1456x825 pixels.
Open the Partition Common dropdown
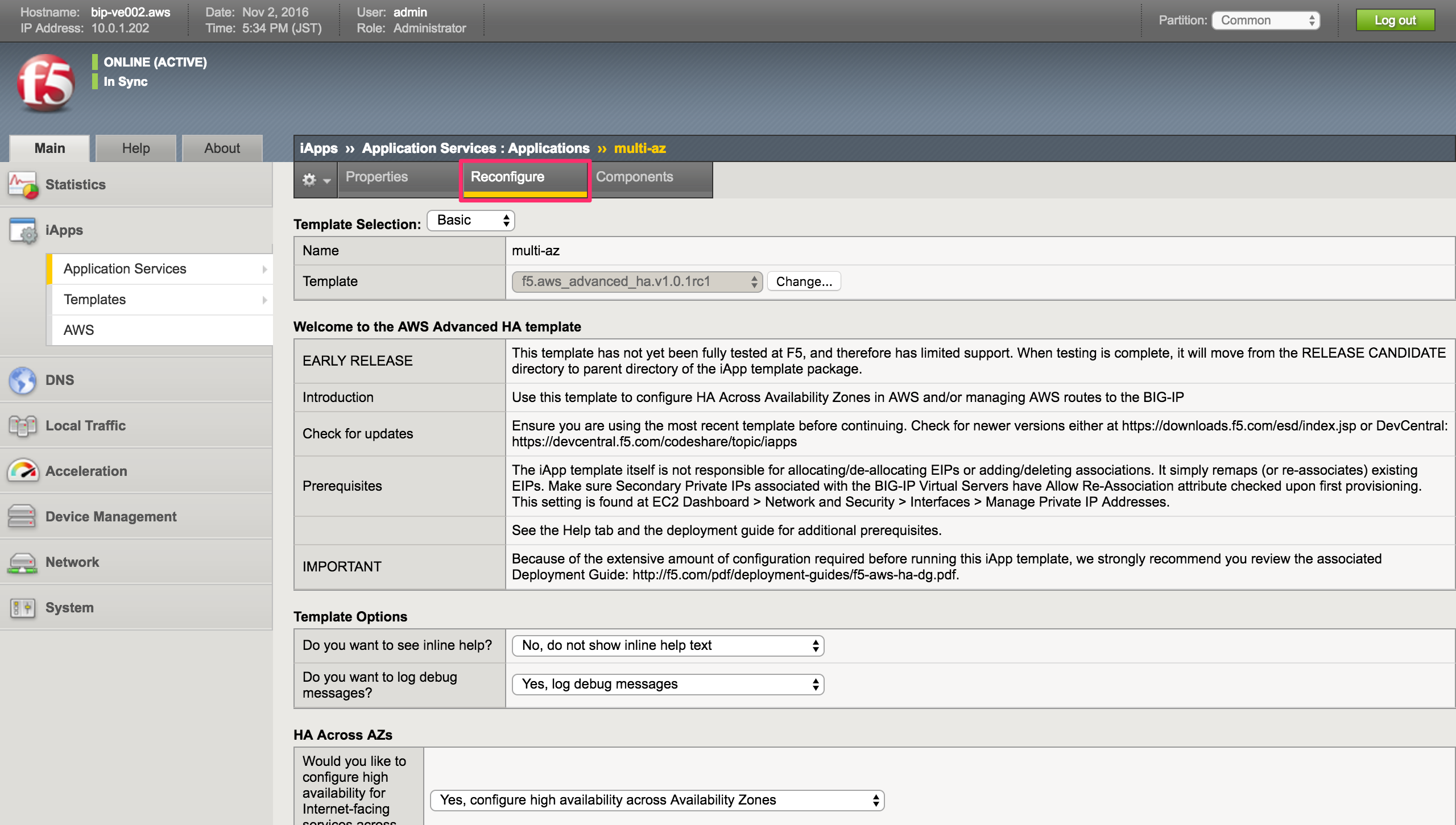click(1265, 20)
